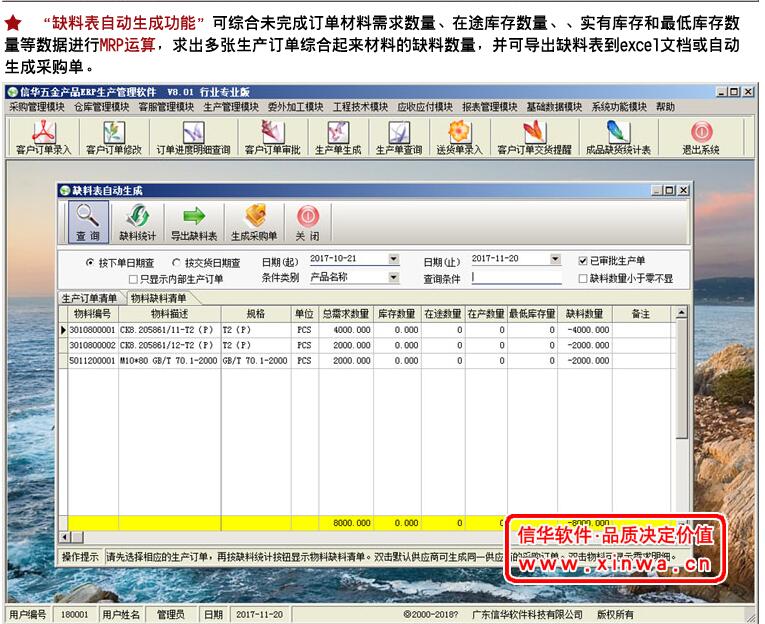Run 缺料统计 in the dialog toolbar
Image resolution: width=765 pixels, height=624 pixels.
[x=137, y=223]
